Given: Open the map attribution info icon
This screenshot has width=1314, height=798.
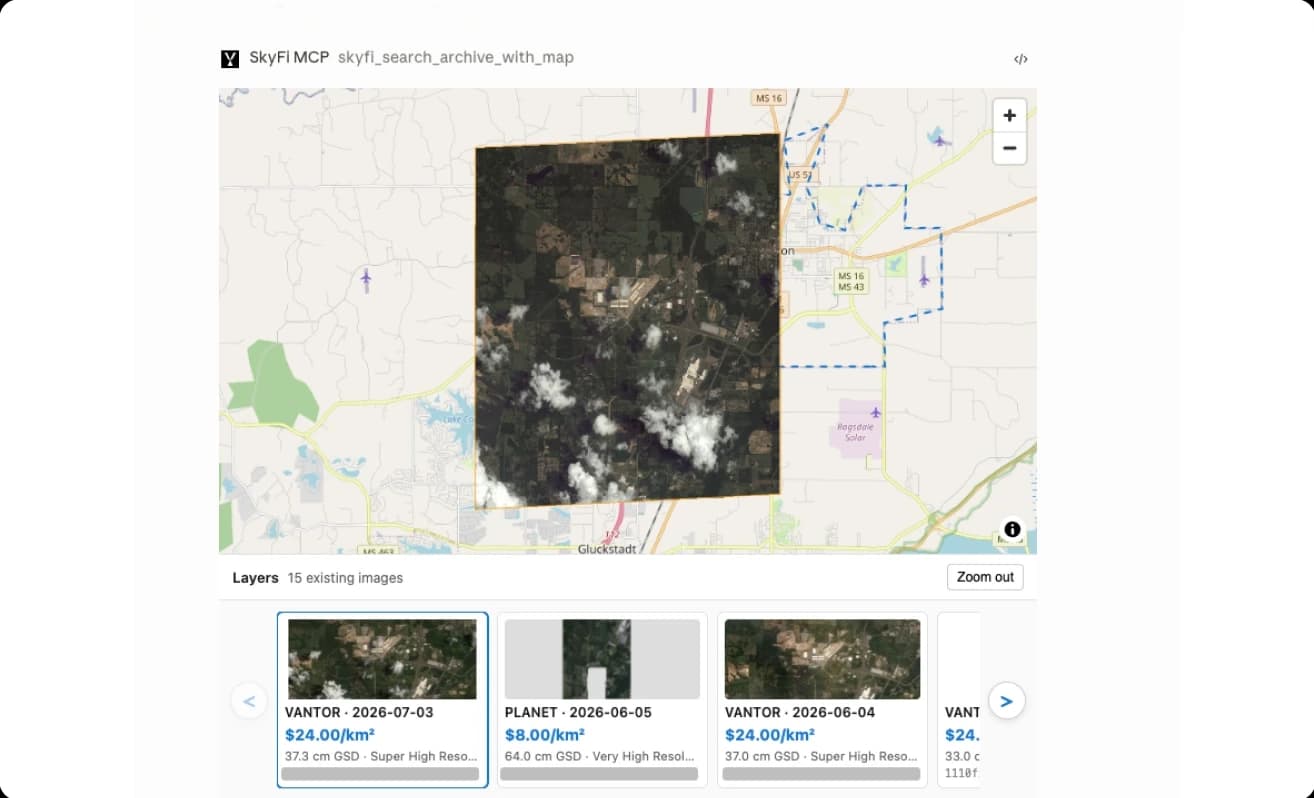Looking at the screenshot, I should 1012,529.
